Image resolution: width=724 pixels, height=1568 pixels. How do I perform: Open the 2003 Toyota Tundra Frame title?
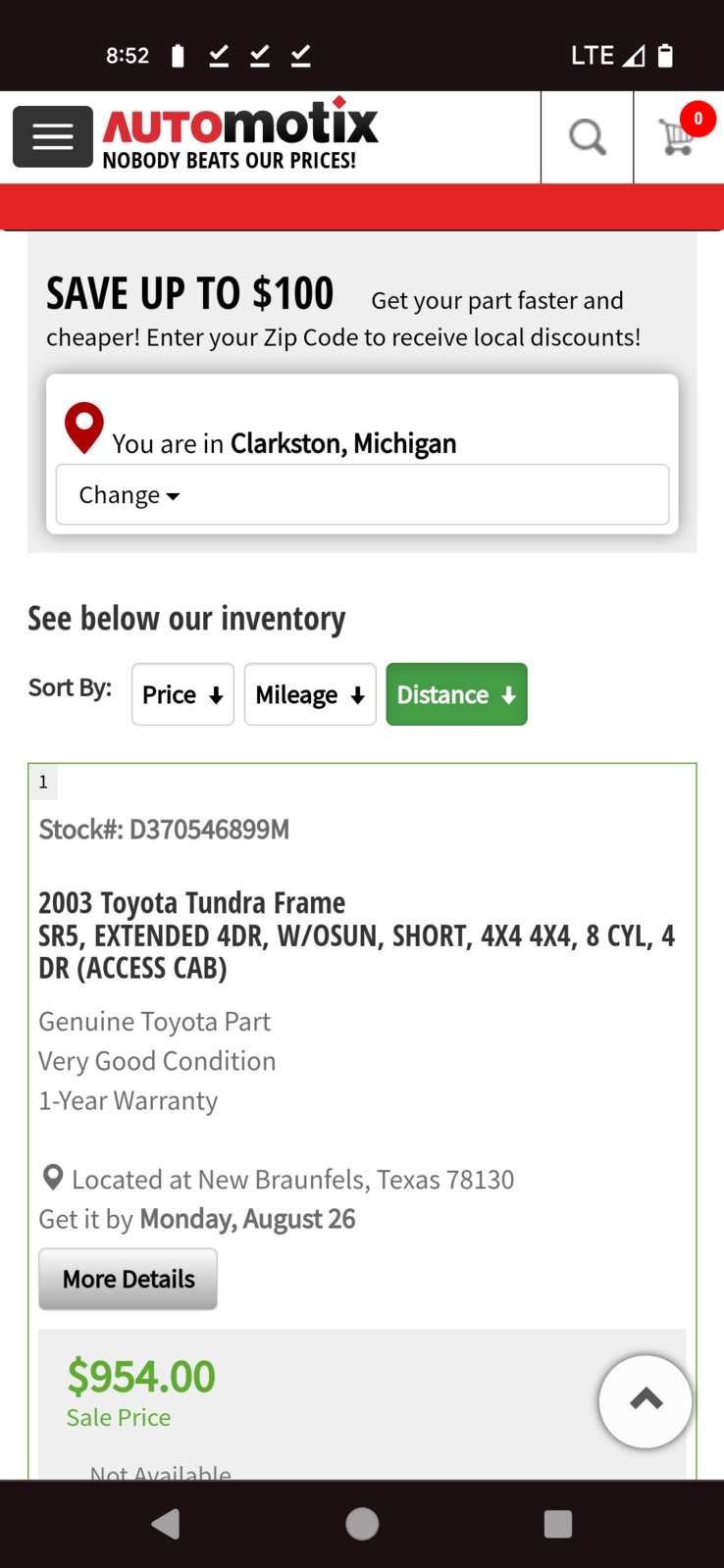[x=192, y=902]
